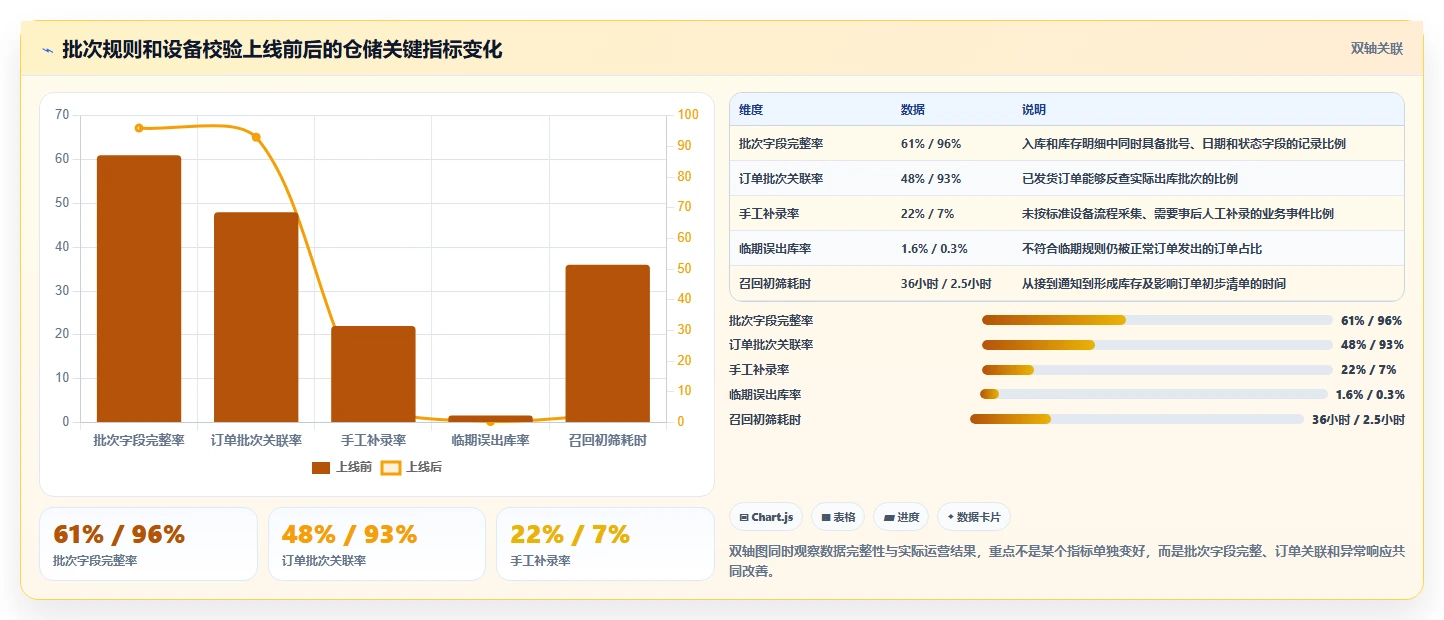
Task: Select the 临期误出库率 bar in chart
Action: (x=490, y=418)
